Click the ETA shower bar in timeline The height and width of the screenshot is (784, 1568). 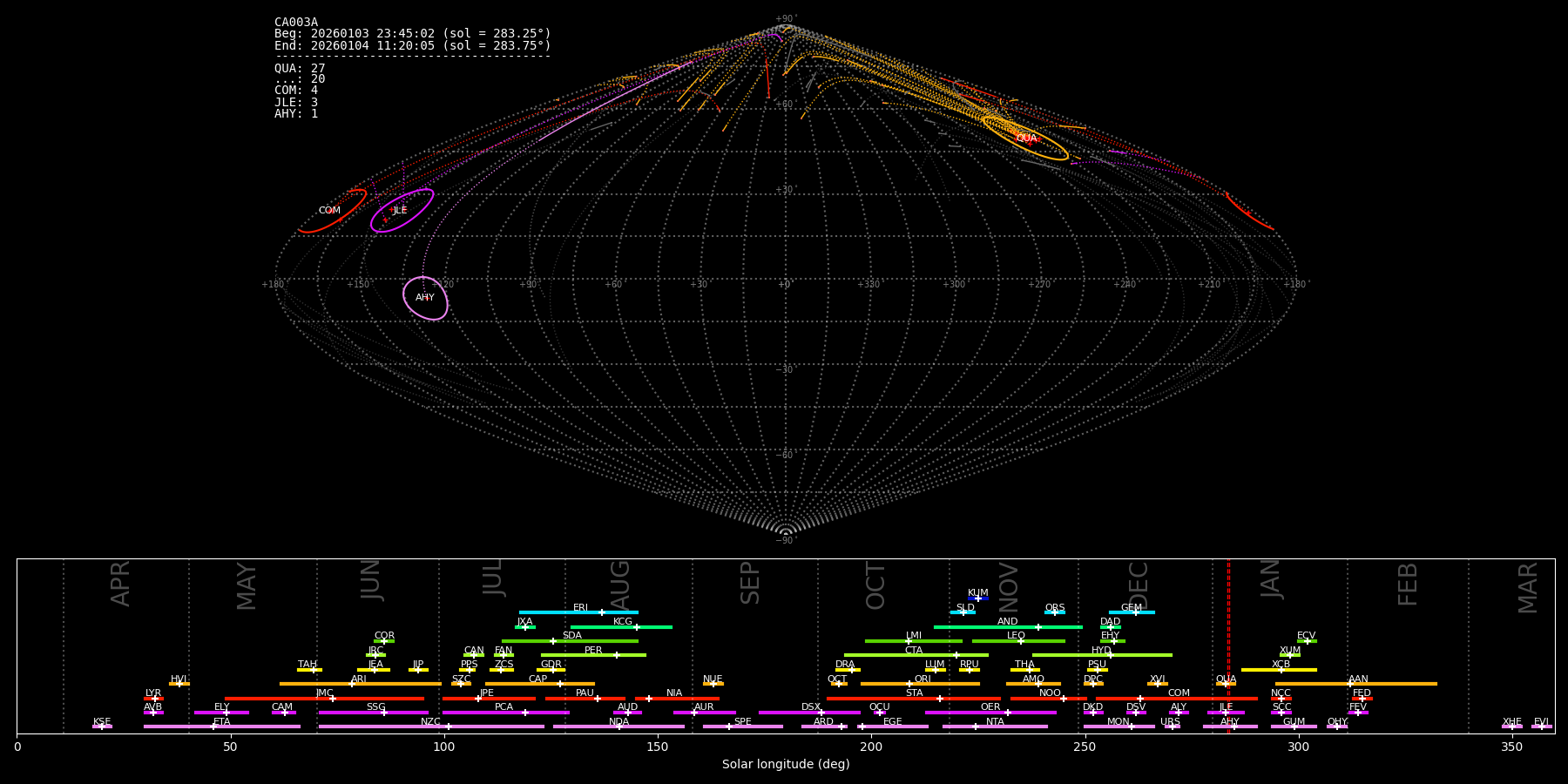[222, 727]
